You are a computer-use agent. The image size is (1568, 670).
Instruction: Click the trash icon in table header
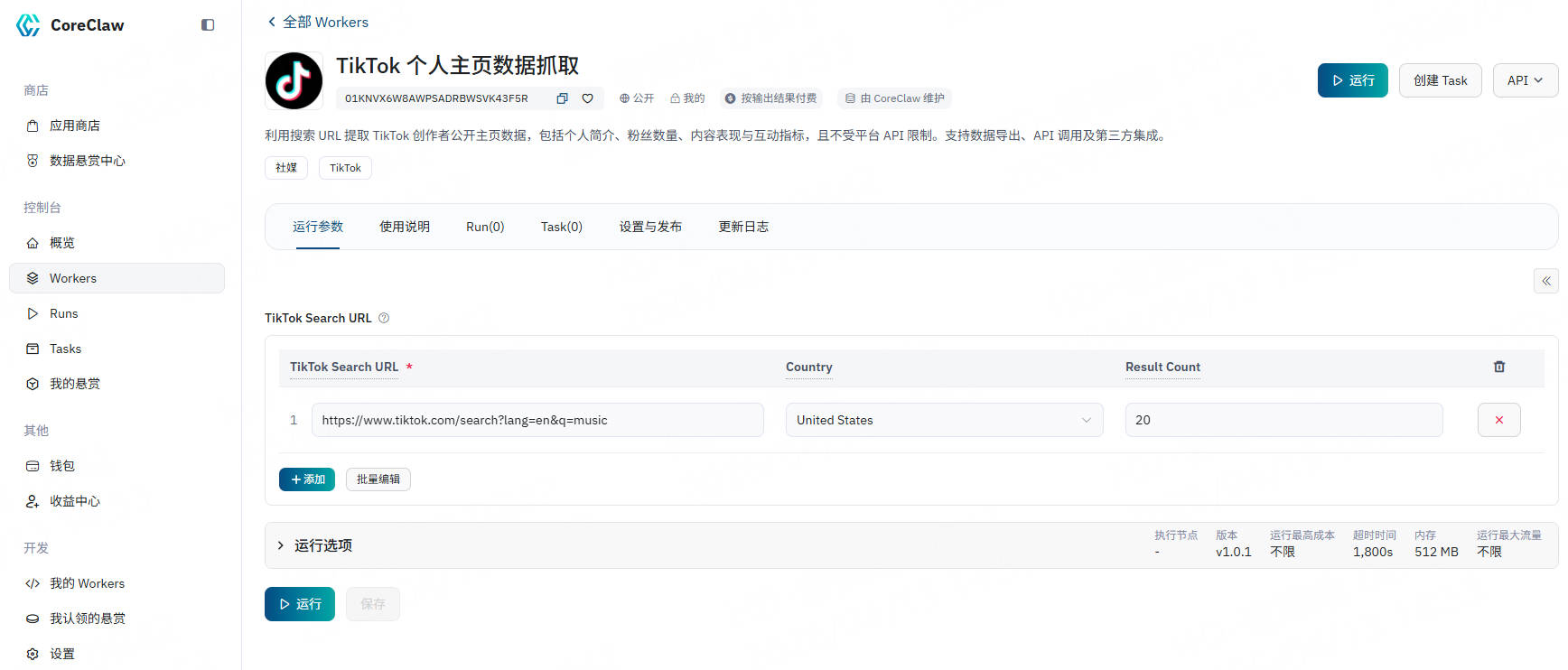coord(1498,367)
